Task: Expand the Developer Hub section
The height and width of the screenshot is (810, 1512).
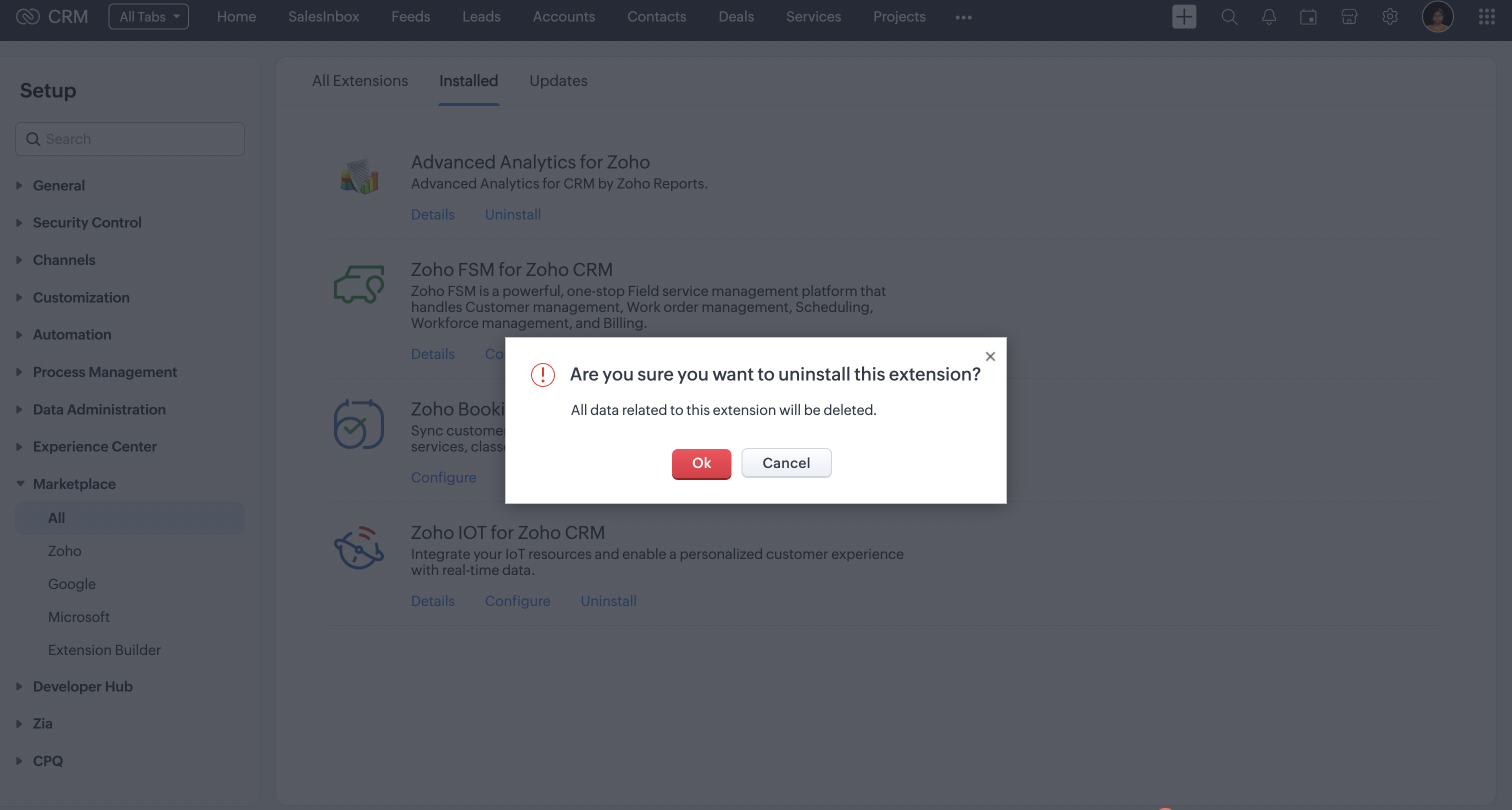Action: click(x=82, y=686)
